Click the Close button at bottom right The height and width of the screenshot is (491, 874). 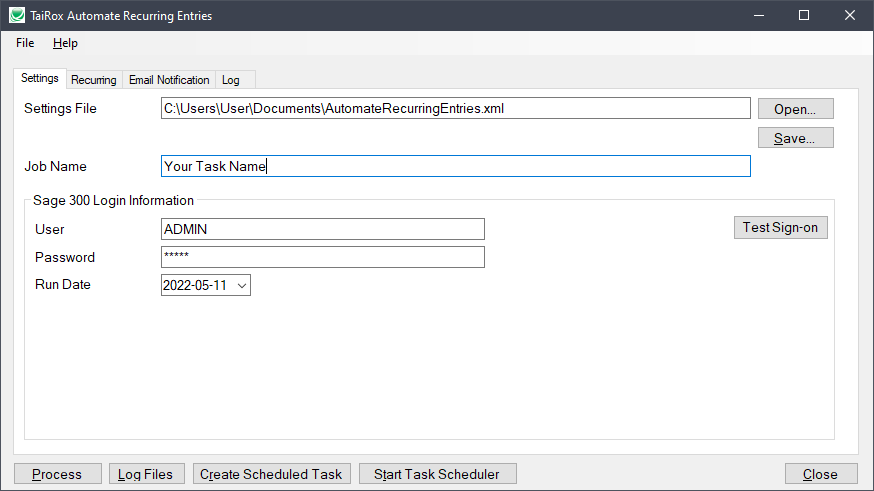[820, 474]
